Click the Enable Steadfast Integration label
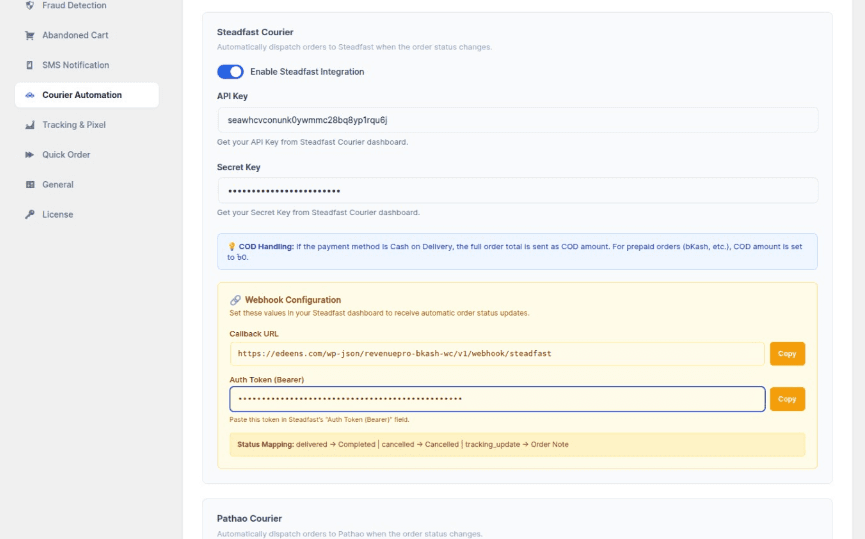The height and width of the screenshot is (539, 865). pyautogui.click(x=307, y=72)
